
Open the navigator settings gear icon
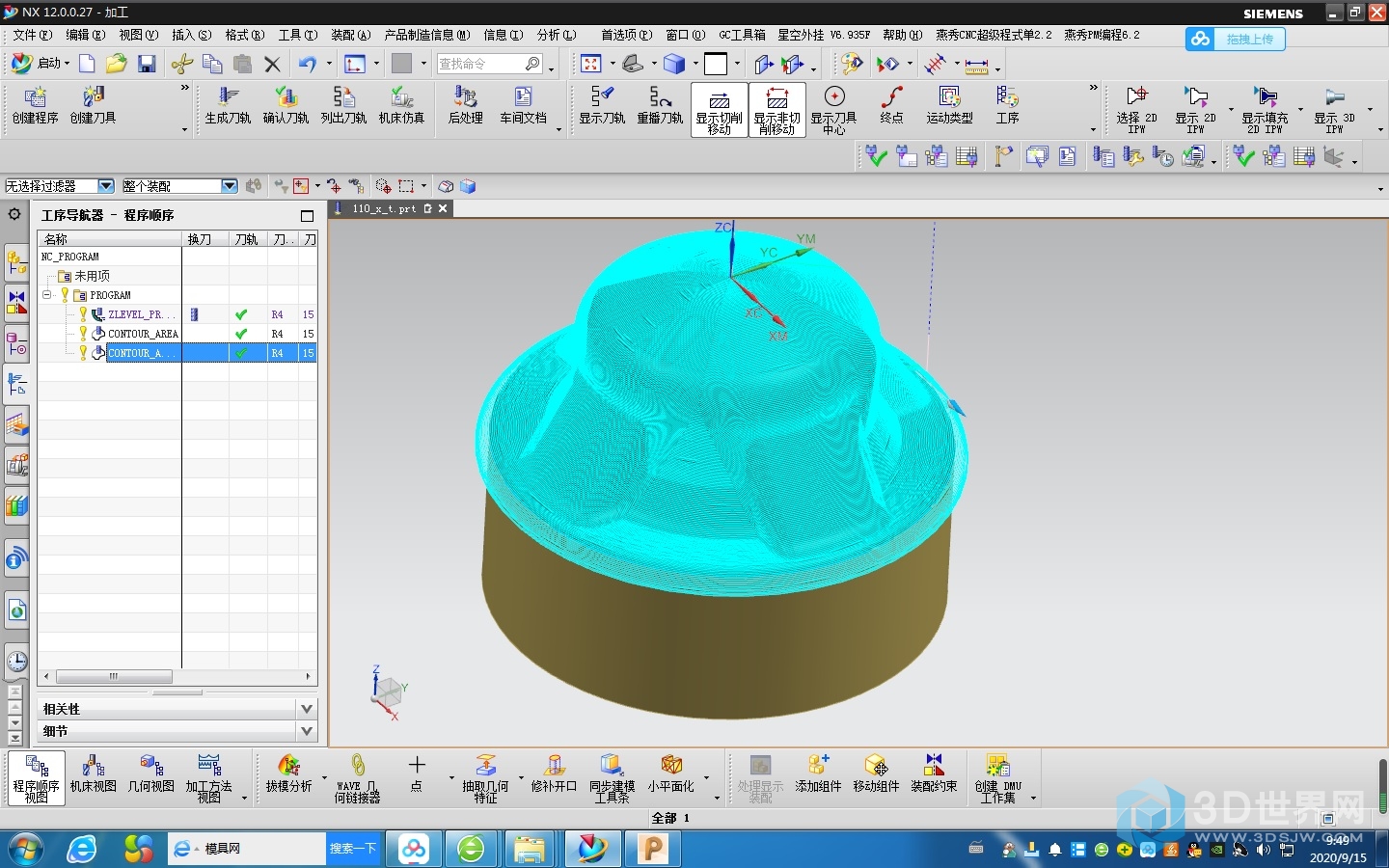(14, 214)
